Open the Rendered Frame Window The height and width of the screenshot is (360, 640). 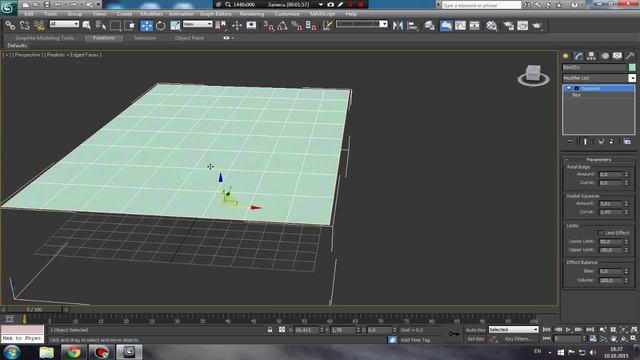522,26
